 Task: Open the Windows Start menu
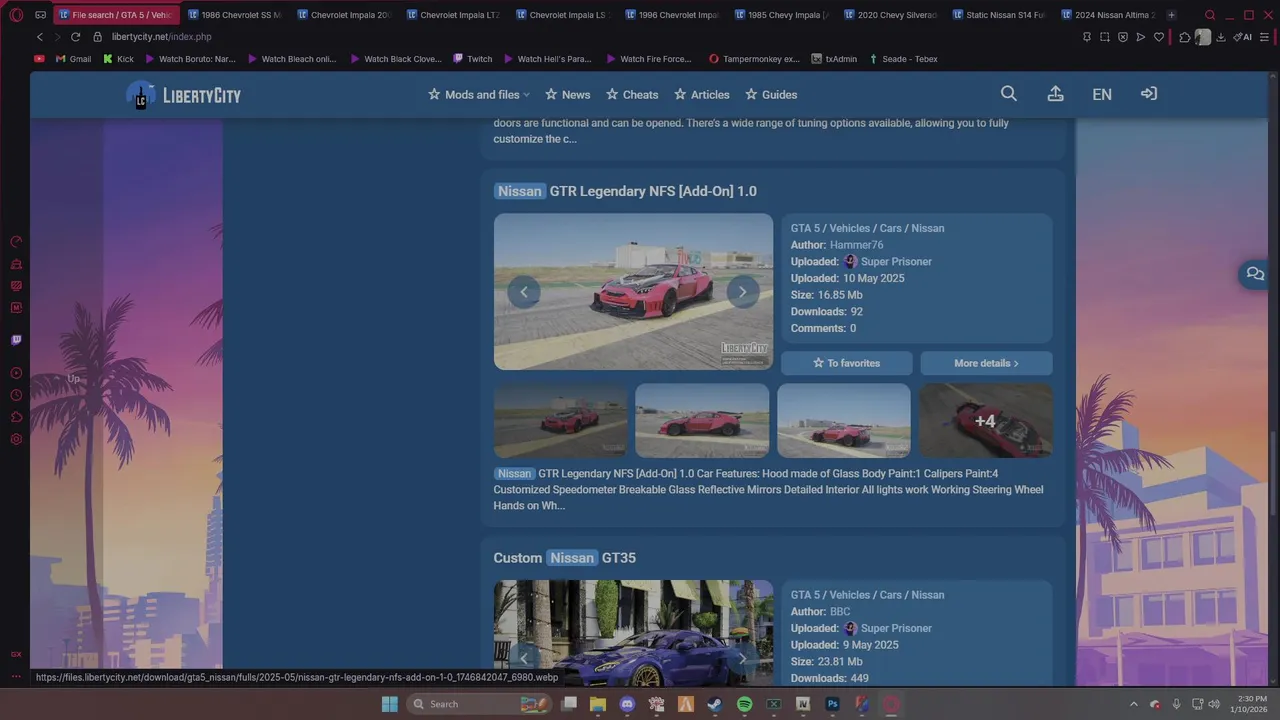coord(390,704)
